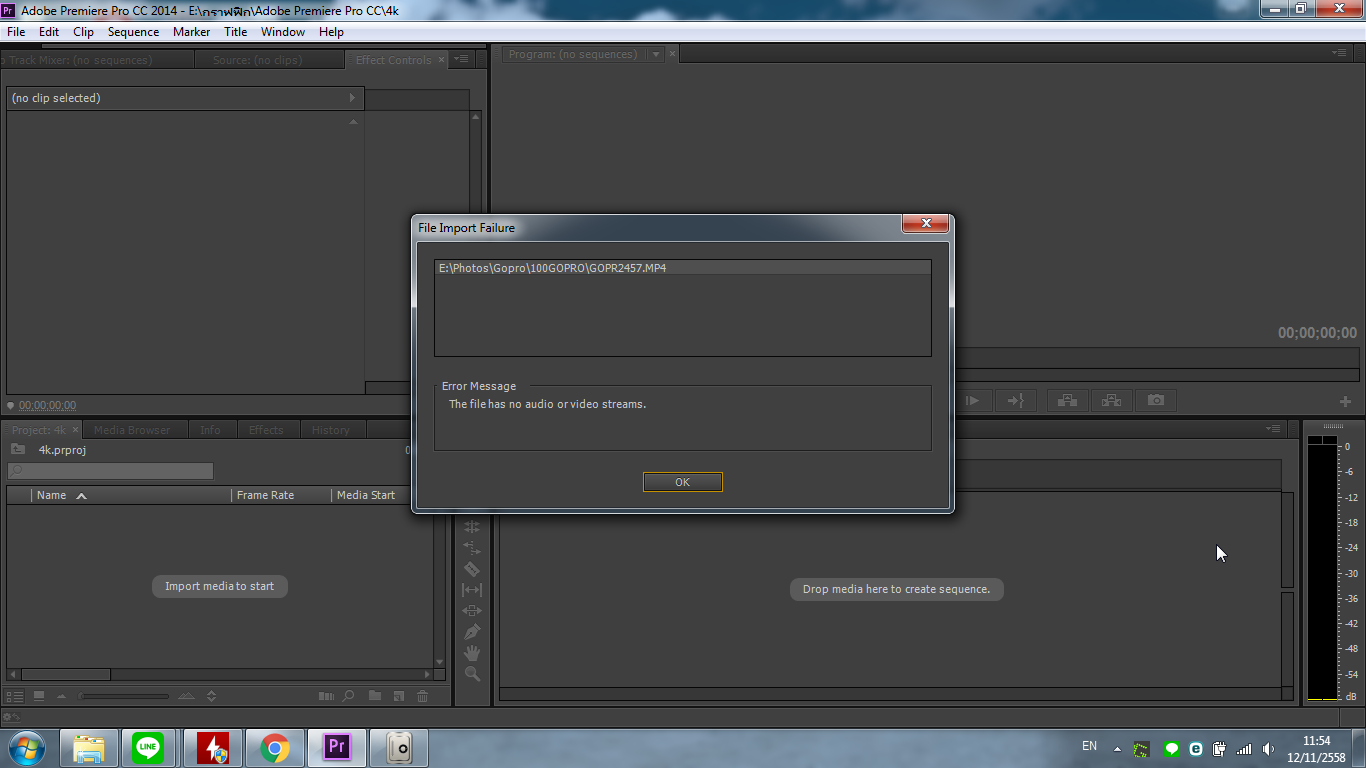1366x768 pixels.
Task: Open the Button Editor plus icon
Action: pyautogui.click(x=1345, y=401)
